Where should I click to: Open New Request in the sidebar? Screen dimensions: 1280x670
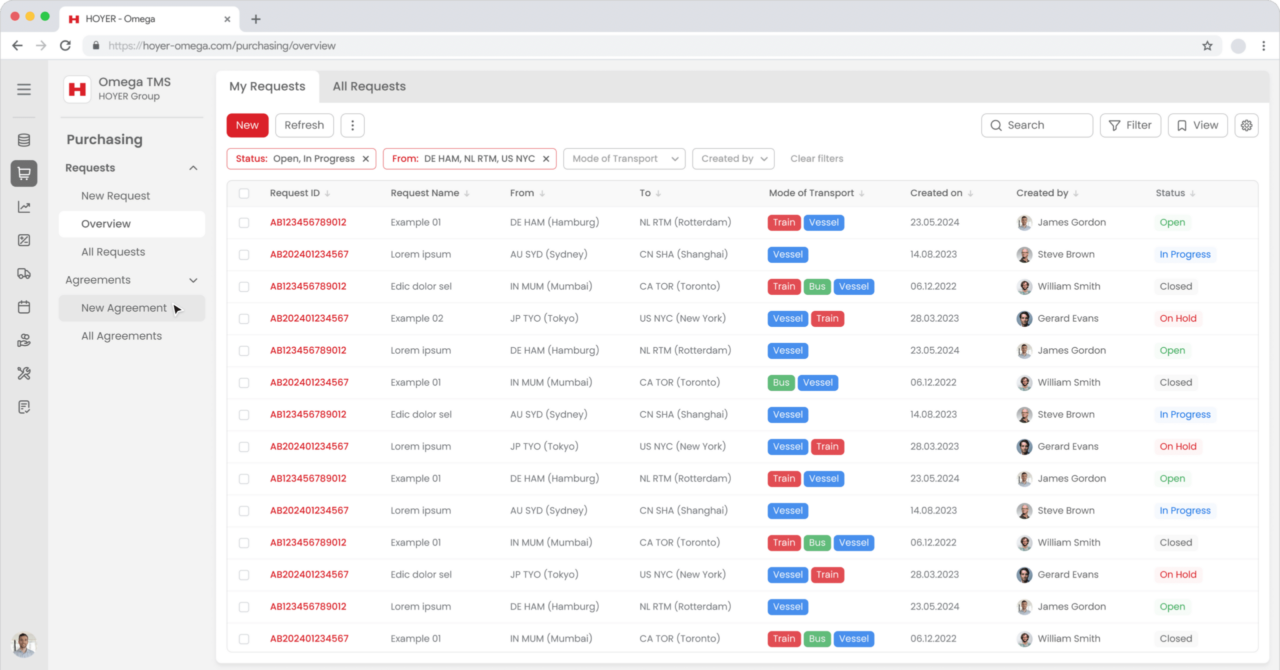click(115, 196)
